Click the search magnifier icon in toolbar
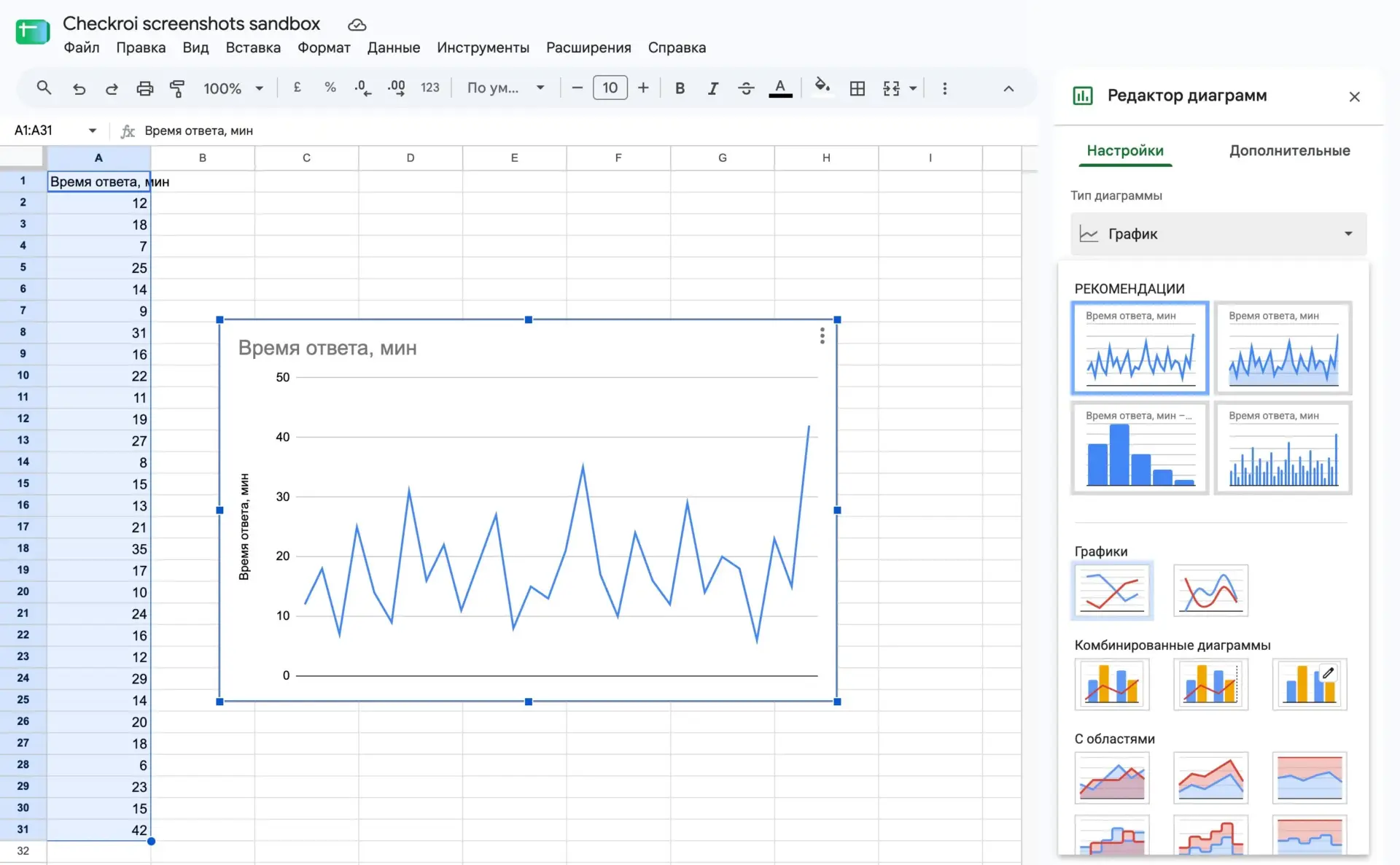This screenshot has height=865, width=1400. point(44,88)
